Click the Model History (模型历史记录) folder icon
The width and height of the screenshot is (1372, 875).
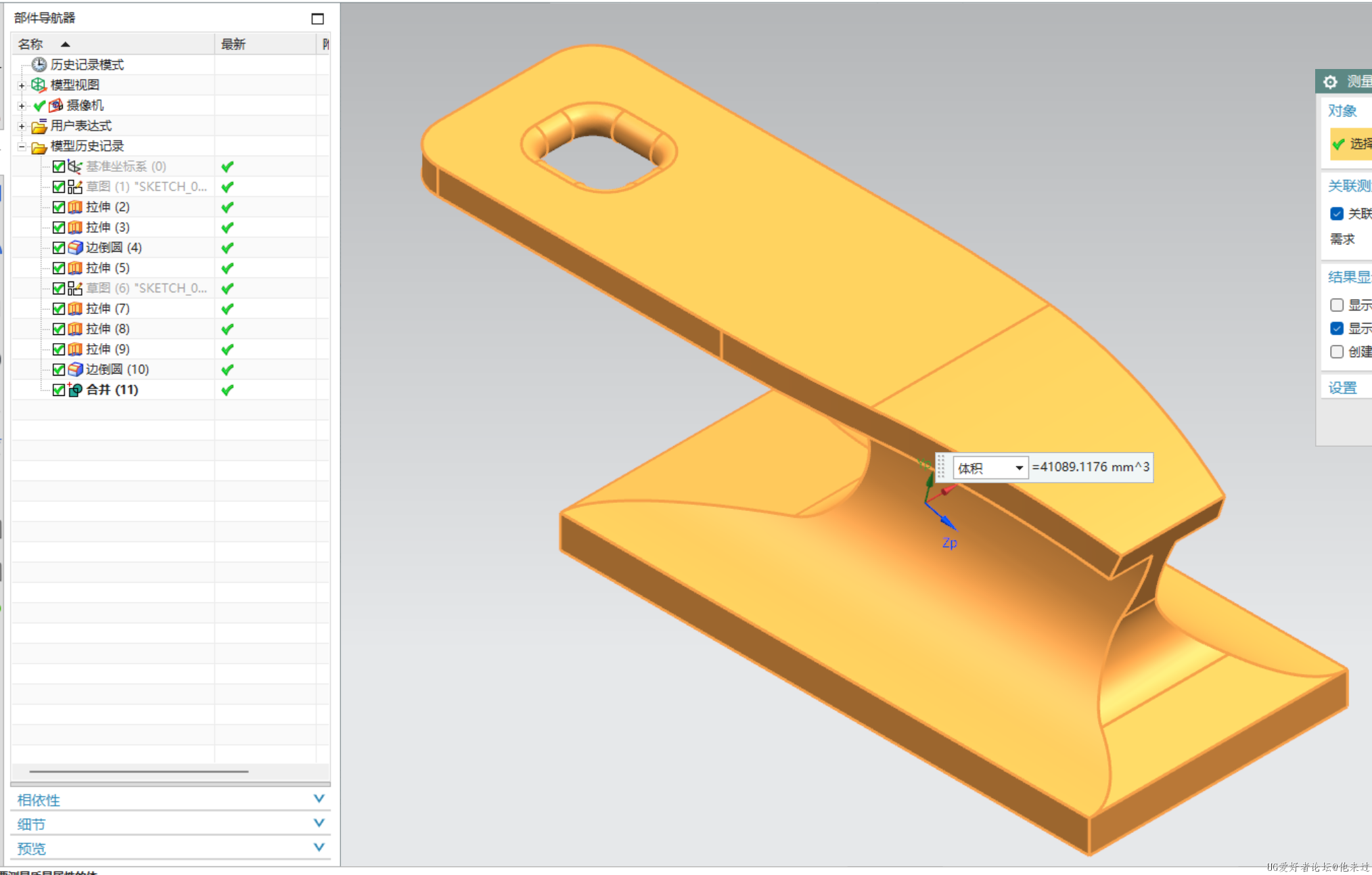39,146
